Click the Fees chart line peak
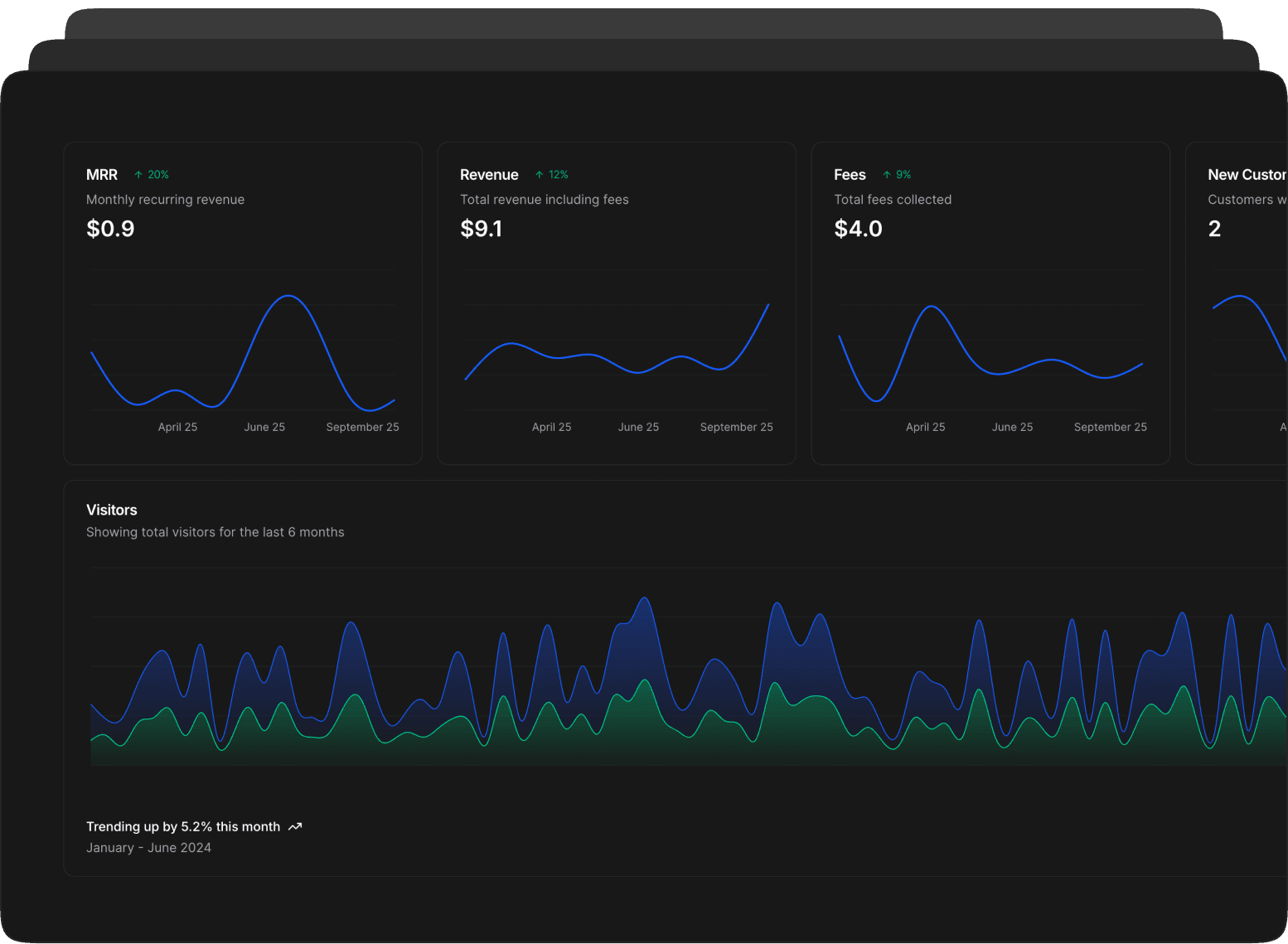The height and width of the screenshot is (944, 1288). click(x=932, y=307)
